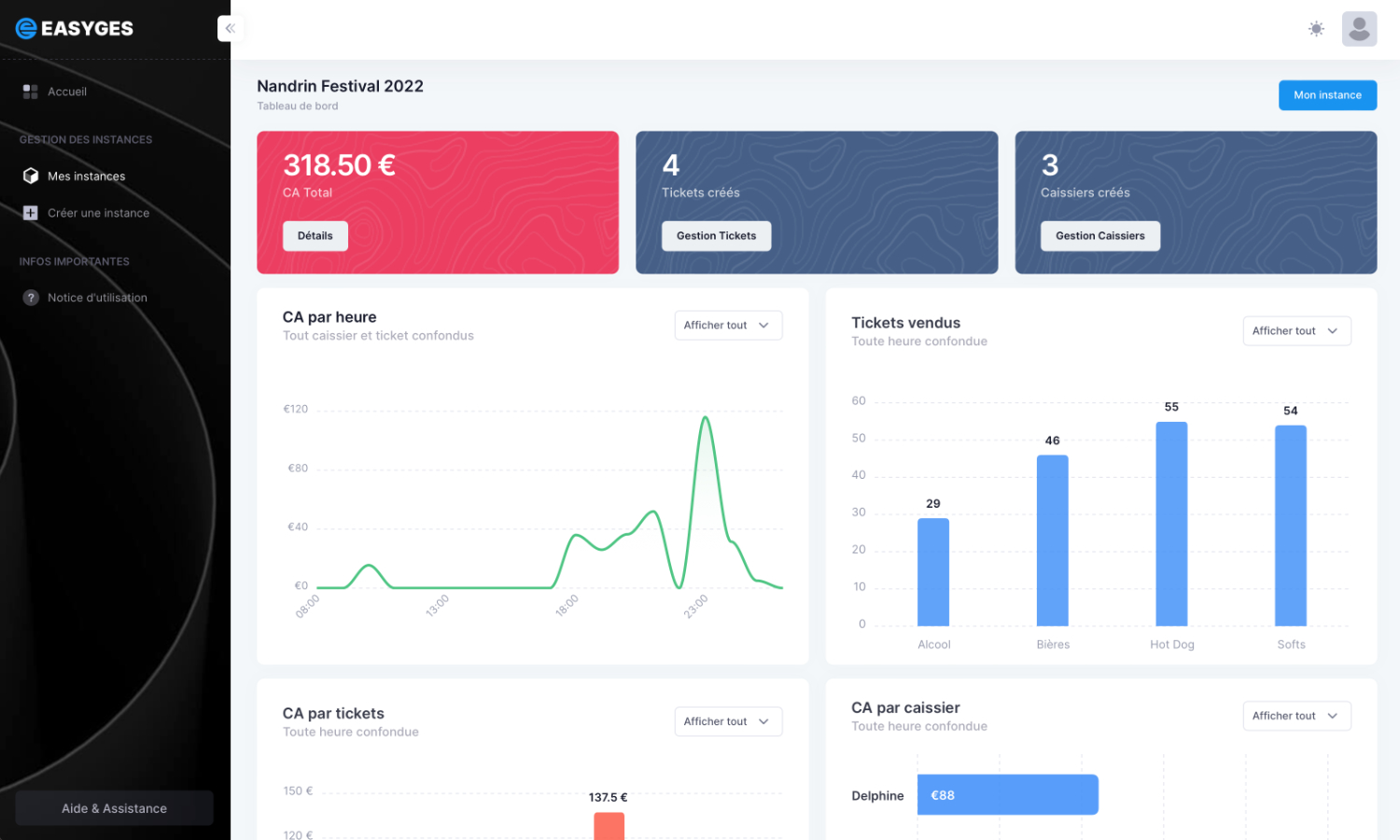
Task: Click the CA par heure chart title
Action: click(329, 317)
